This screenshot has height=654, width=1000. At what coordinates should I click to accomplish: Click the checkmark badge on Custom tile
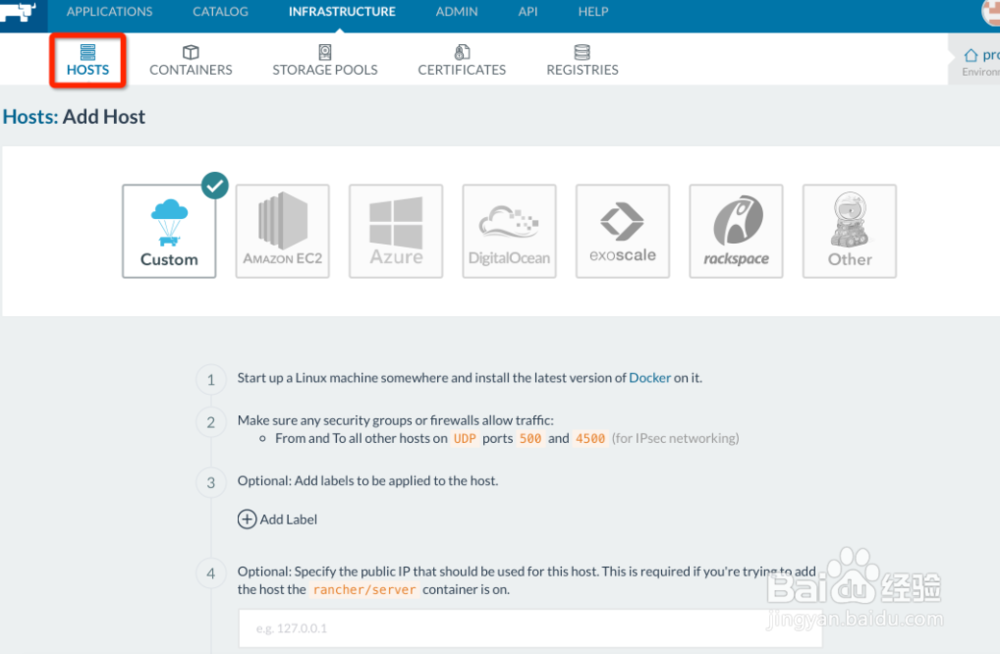tap(215, 186)
